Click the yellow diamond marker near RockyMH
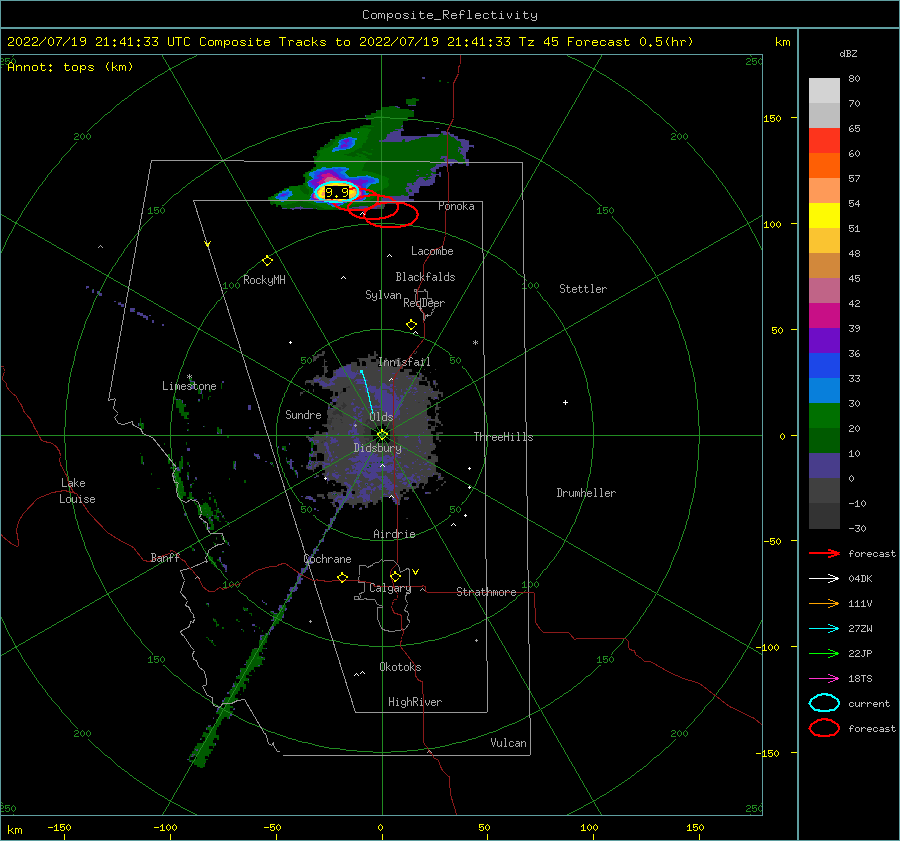The image size is (900, 841). click(267, 261)
